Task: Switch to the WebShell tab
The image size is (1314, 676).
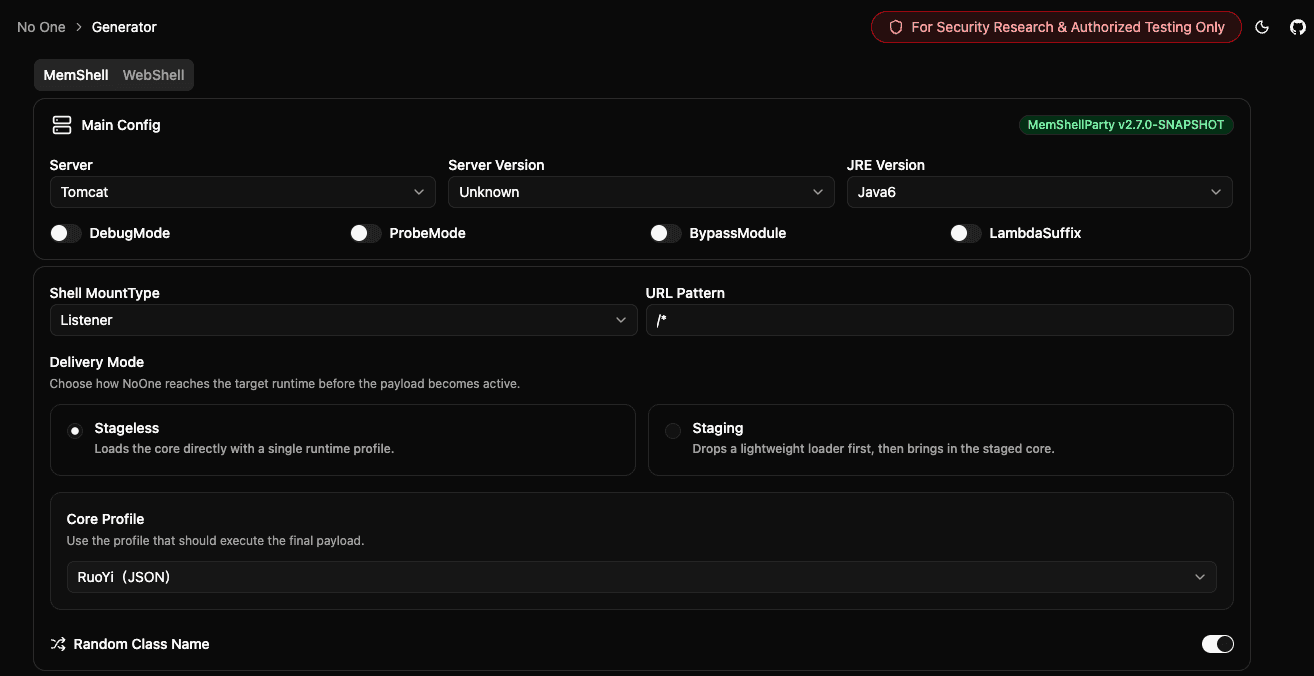Action: tap(153, 75)
